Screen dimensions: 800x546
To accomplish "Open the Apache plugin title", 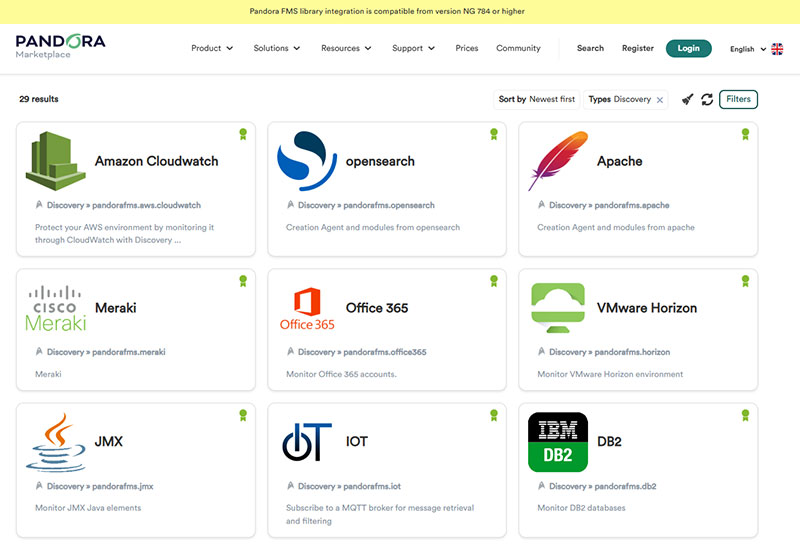I will 619,161.
